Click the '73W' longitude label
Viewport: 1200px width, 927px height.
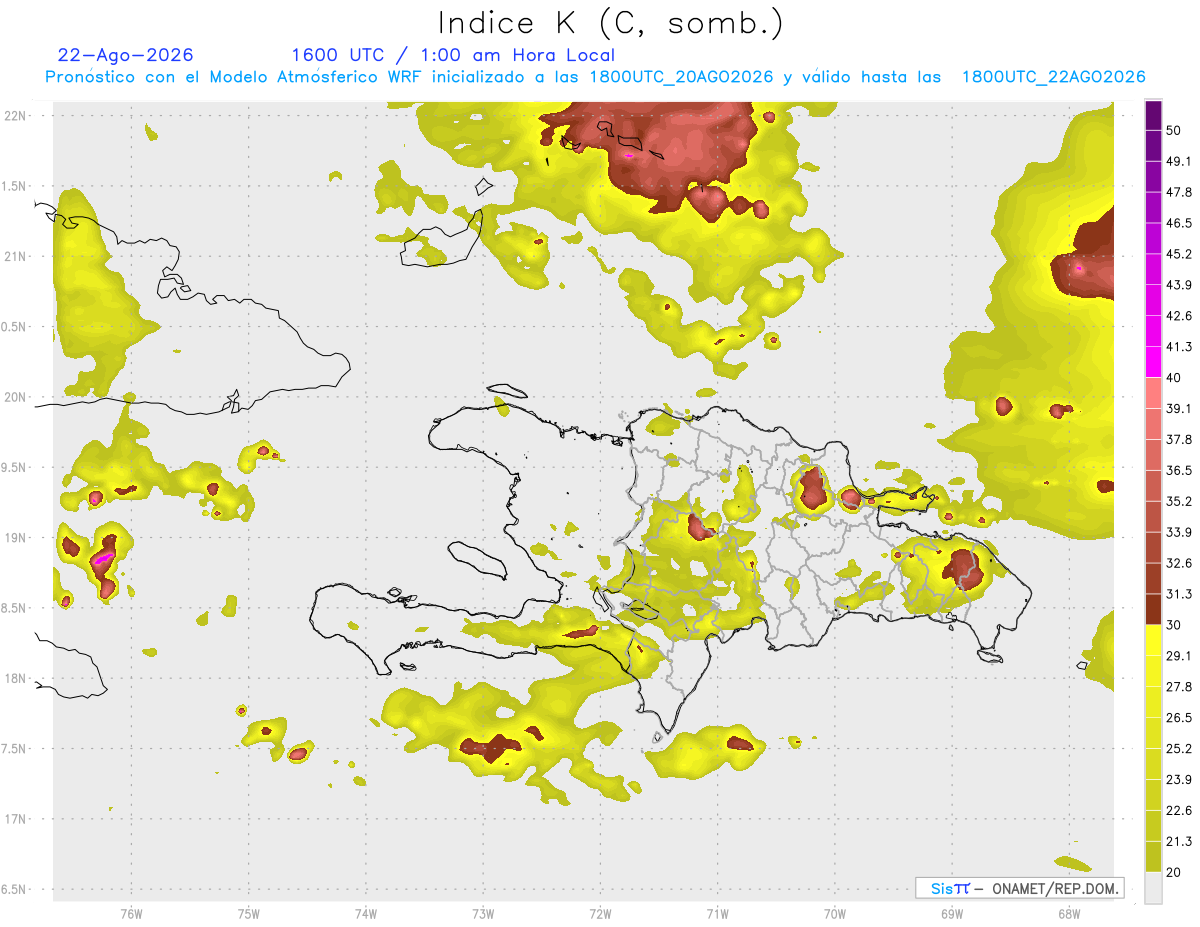(483, 913)
